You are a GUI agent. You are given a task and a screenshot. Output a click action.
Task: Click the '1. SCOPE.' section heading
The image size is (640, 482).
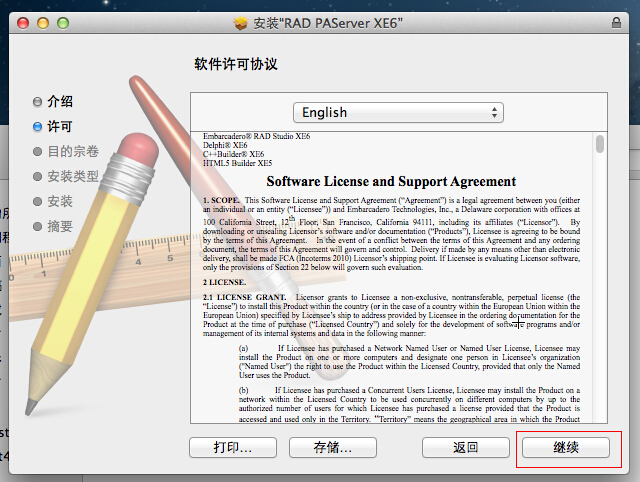[x=221, y=200]
